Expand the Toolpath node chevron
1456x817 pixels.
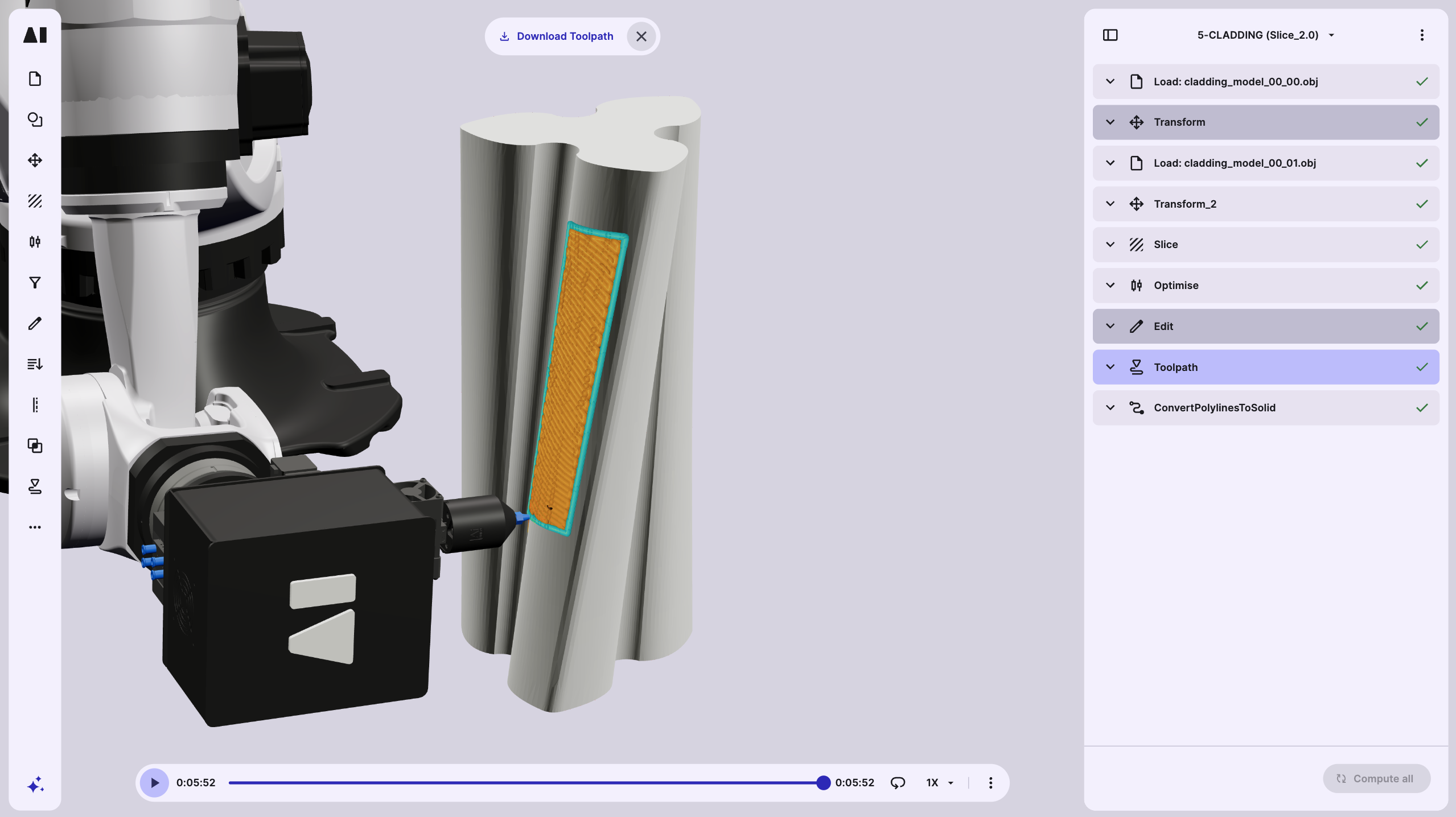[1110, 367]
